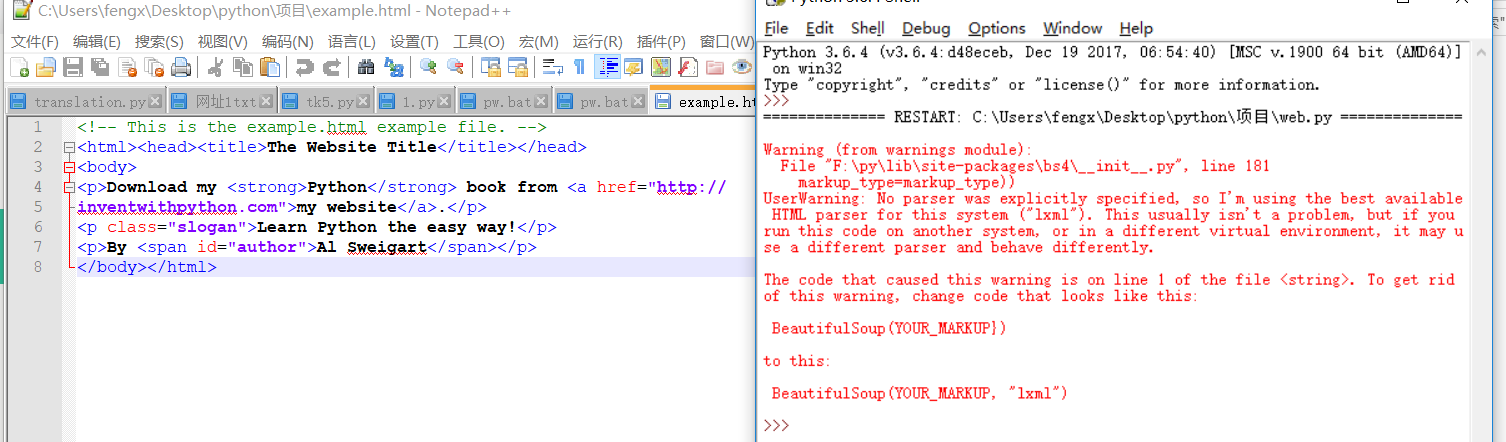
Task: Toggle show all characters pilcrow icon
Action: pyautogui.click(x=579, y=67)
